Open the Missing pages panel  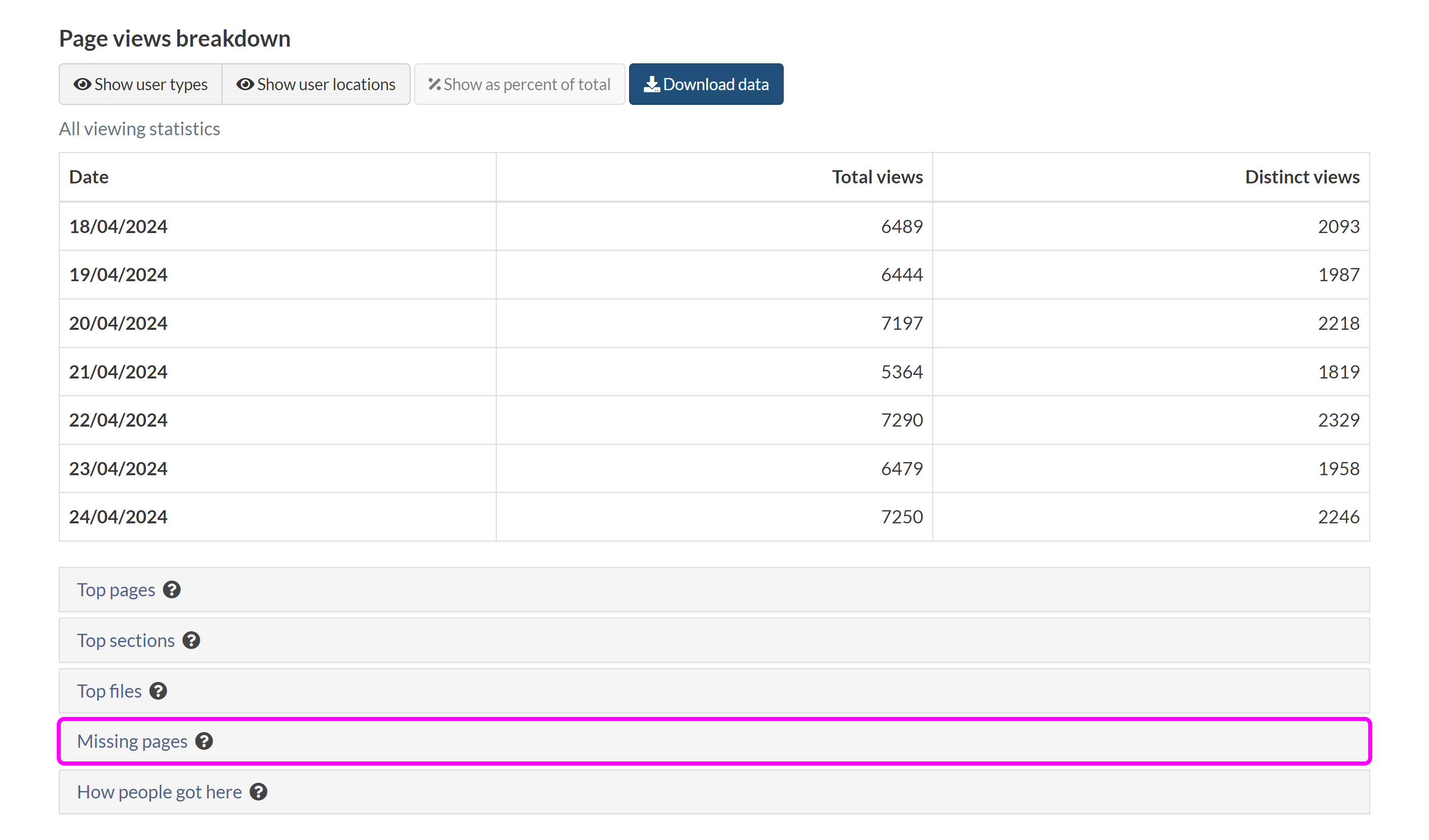click(x=132, y=741)
